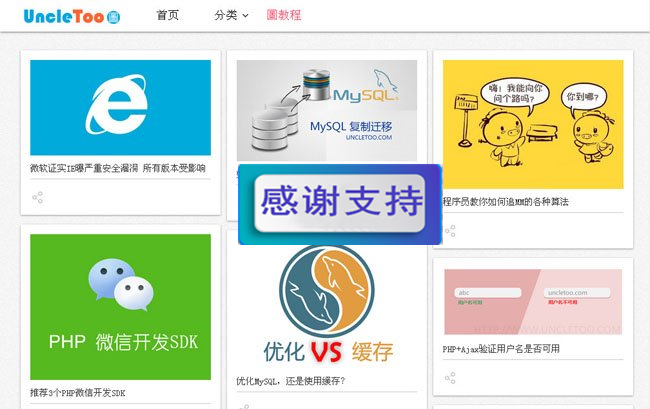
Task: Click the 感谢支持 overlay button
Action: click(340, 203)
